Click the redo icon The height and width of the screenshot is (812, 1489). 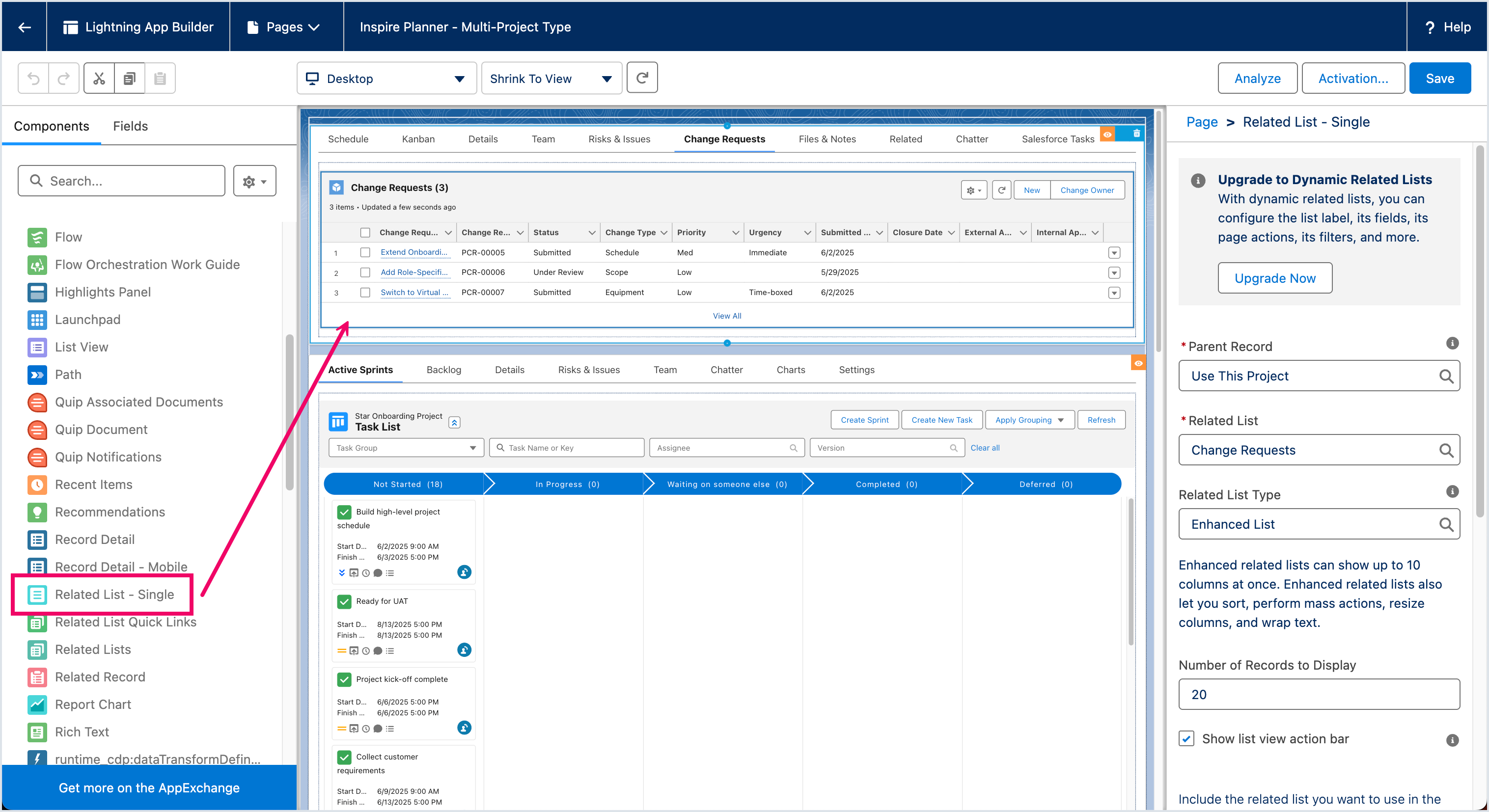63,78
